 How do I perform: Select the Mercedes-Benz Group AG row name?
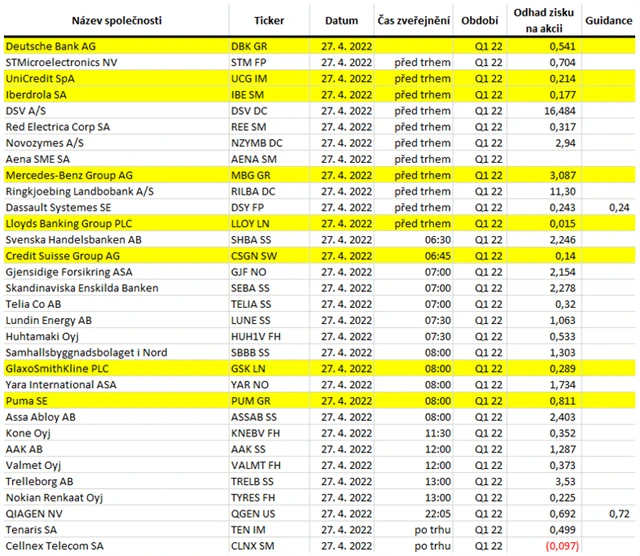(70, 174)
